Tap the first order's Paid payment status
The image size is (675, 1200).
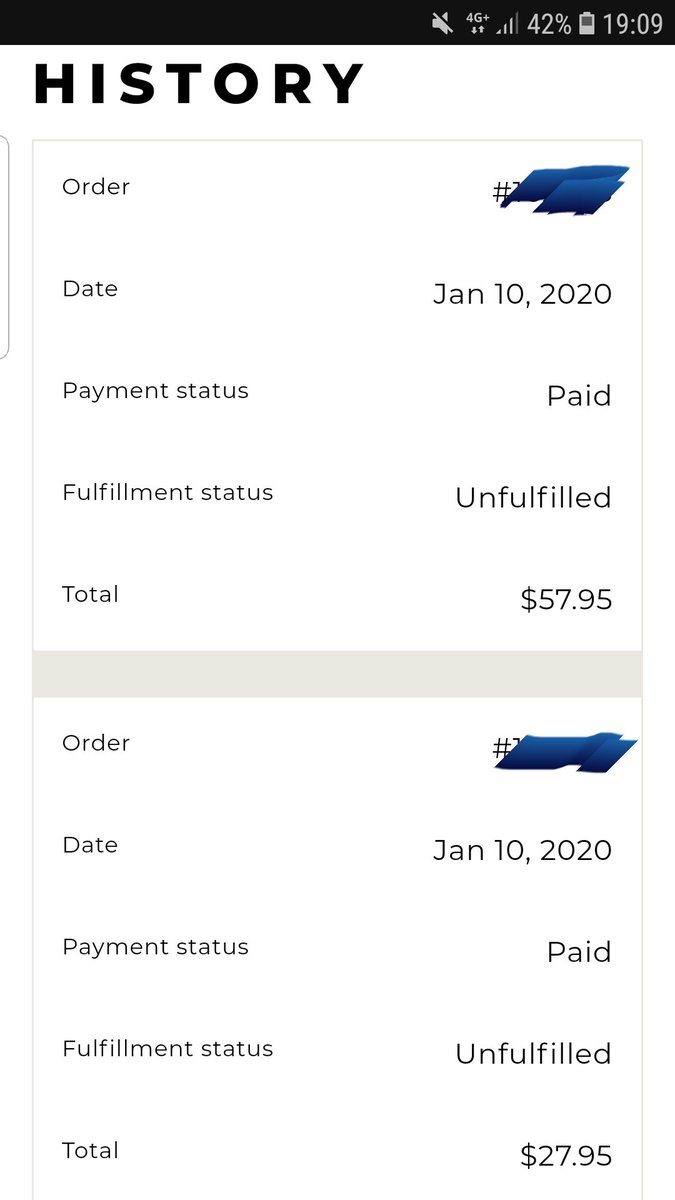(x=579, y=396)
